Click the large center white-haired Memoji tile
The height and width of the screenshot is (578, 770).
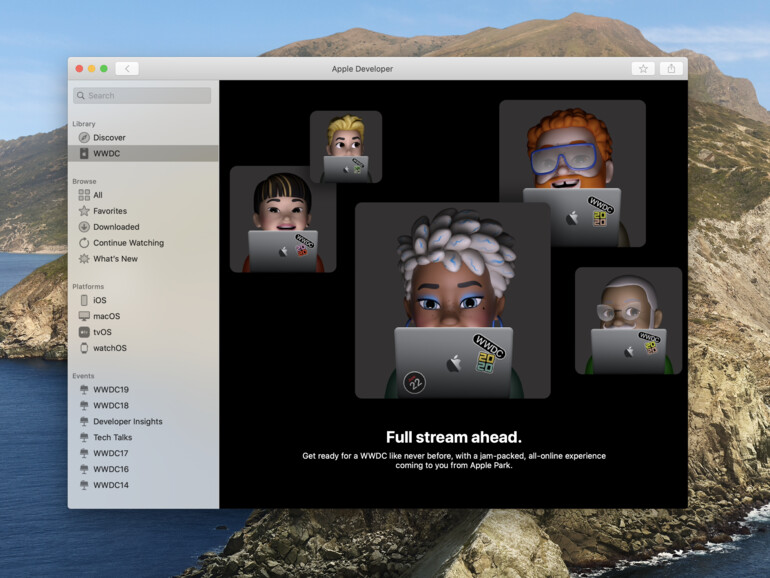(x=452, y=300)
